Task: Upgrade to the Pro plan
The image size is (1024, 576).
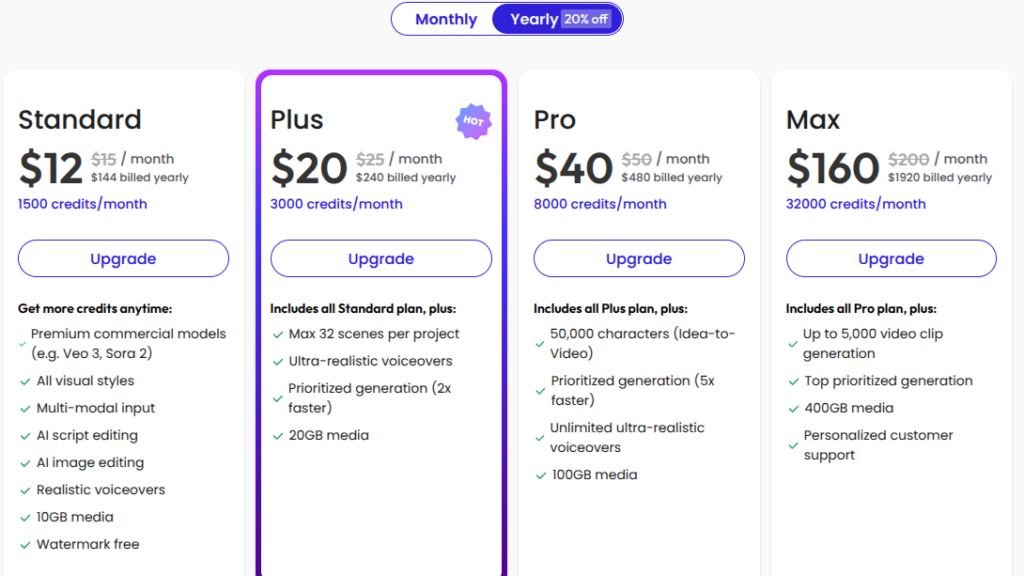Action: coord(639,259)
